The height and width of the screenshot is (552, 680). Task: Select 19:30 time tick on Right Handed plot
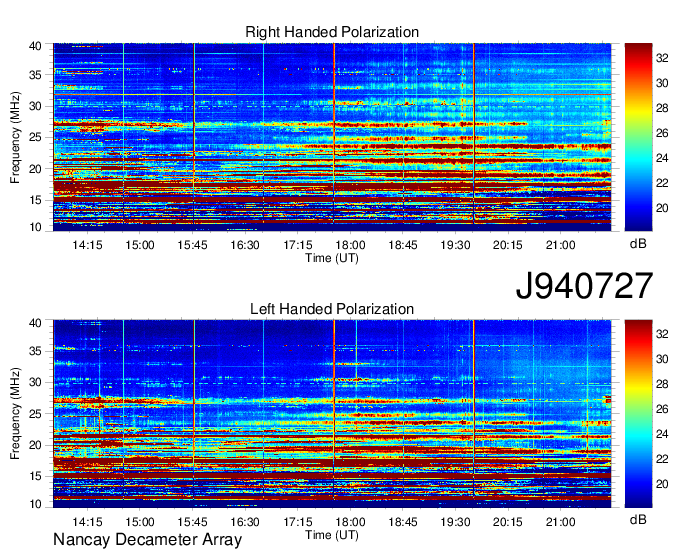pyautogui.click(x=455, y=245)
